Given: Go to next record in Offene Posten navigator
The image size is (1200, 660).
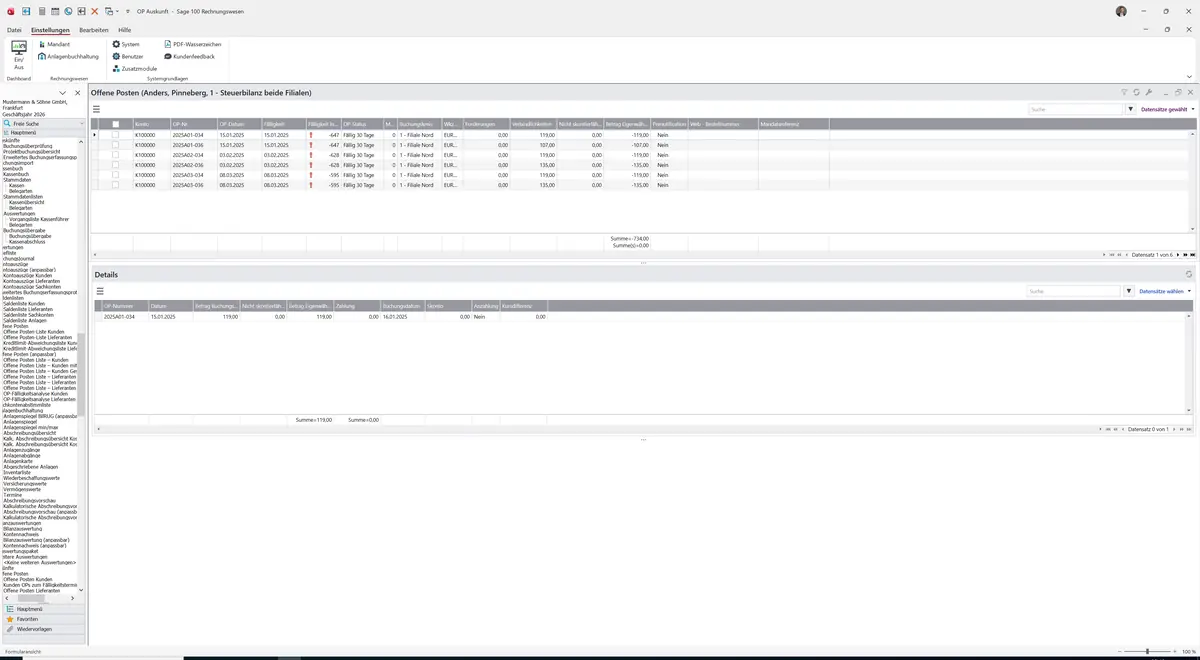Looking at the screenshot, I should (1178, 255).
